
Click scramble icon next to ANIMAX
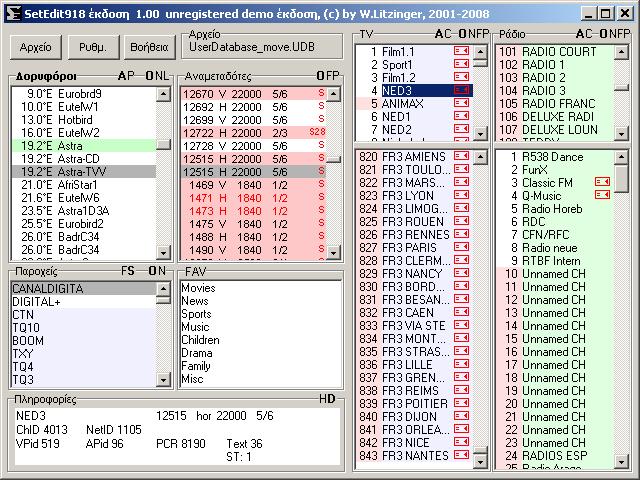click(461, 102)
